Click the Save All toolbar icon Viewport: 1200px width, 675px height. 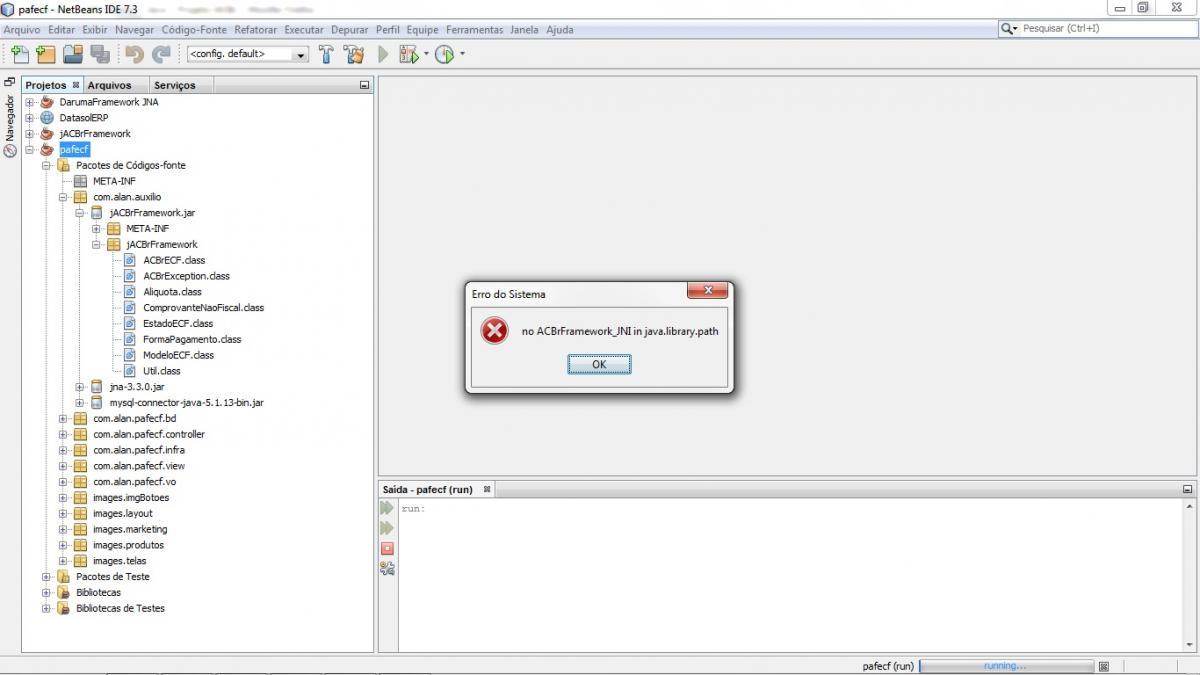[100, 54]
